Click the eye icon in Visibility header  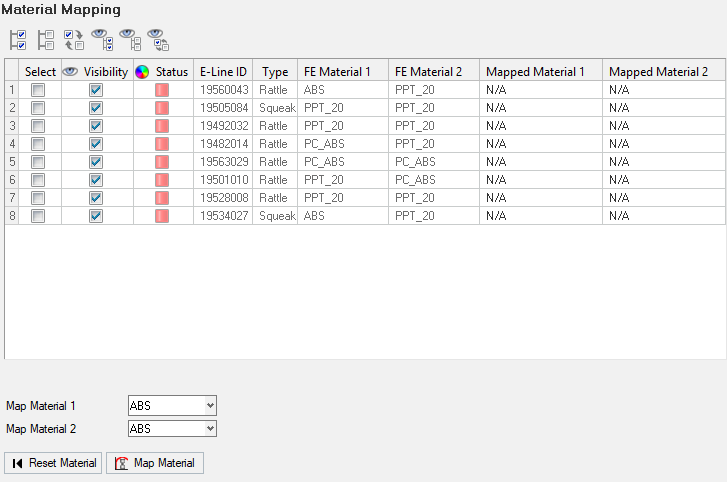pyautogui.click(x=70, y=72)
